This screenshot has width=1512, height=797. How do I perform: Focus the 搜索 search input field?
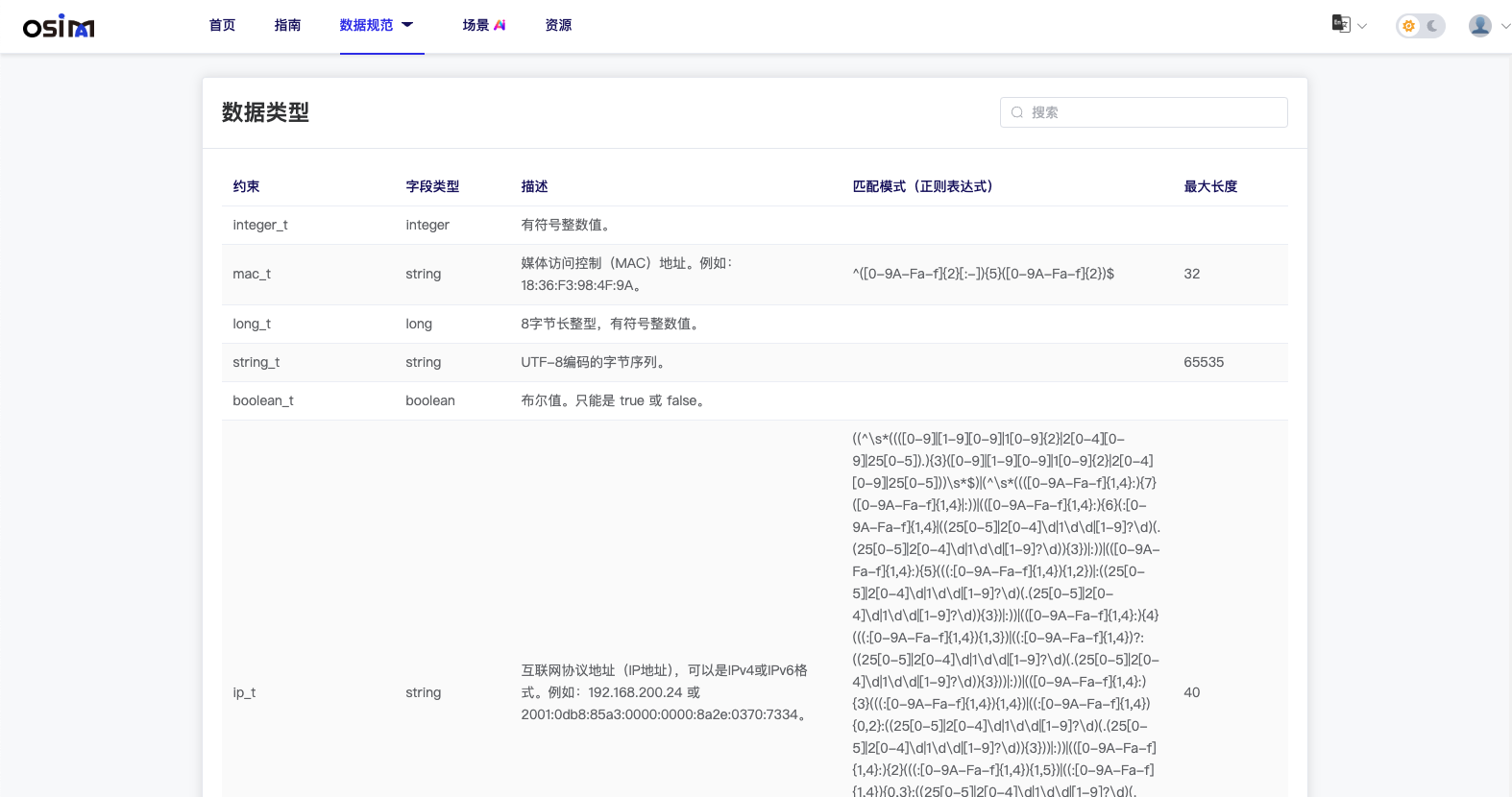(x=1153, y=112)
